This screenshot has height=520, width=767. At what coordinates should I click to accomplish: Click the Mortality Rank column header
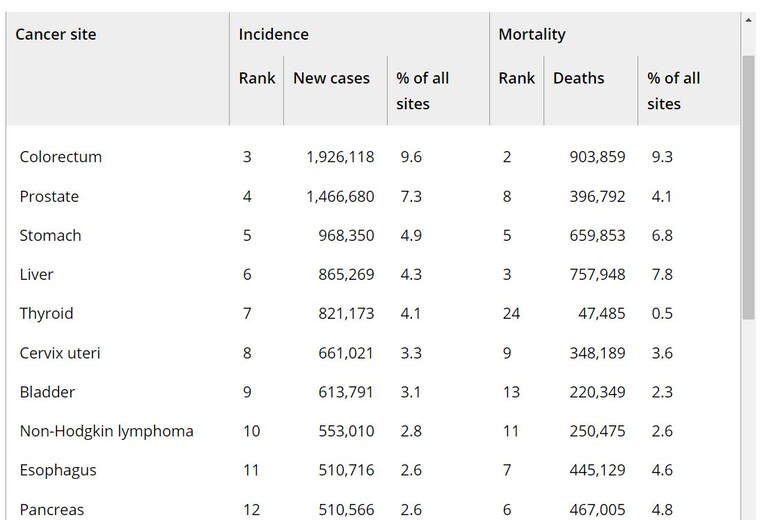(517, 78)
